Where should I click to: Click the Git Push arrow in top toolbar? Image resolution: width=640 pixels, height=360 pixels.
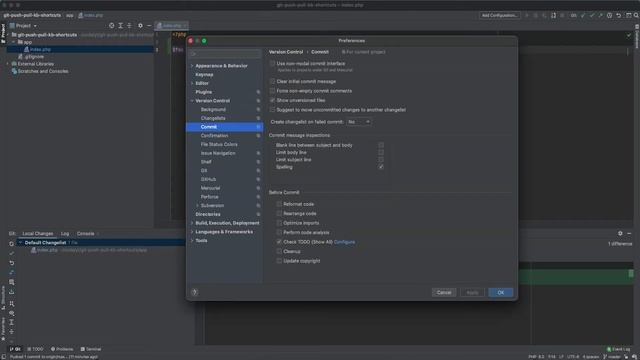600,15
